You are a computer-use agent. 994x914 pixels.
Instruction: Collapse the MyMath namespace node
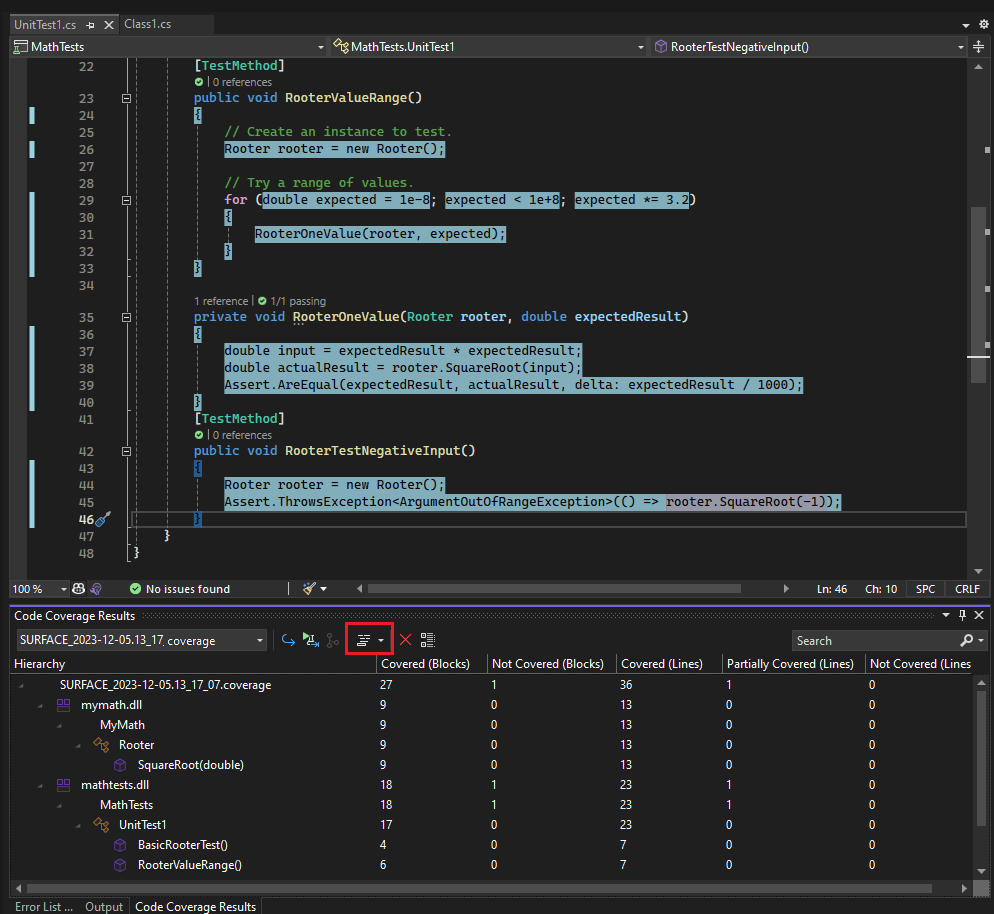pyautogui.click(x=60, y=725)
